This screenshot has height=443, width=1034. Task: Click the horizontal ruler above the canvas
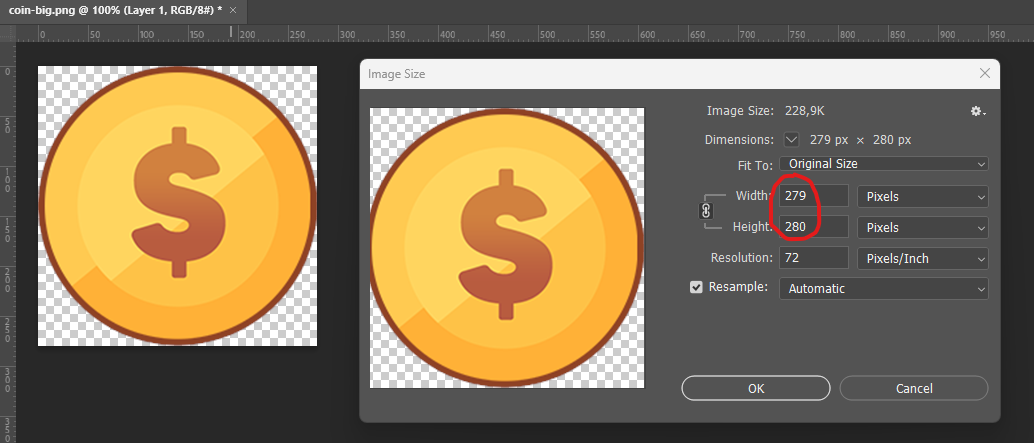point(500,33)
